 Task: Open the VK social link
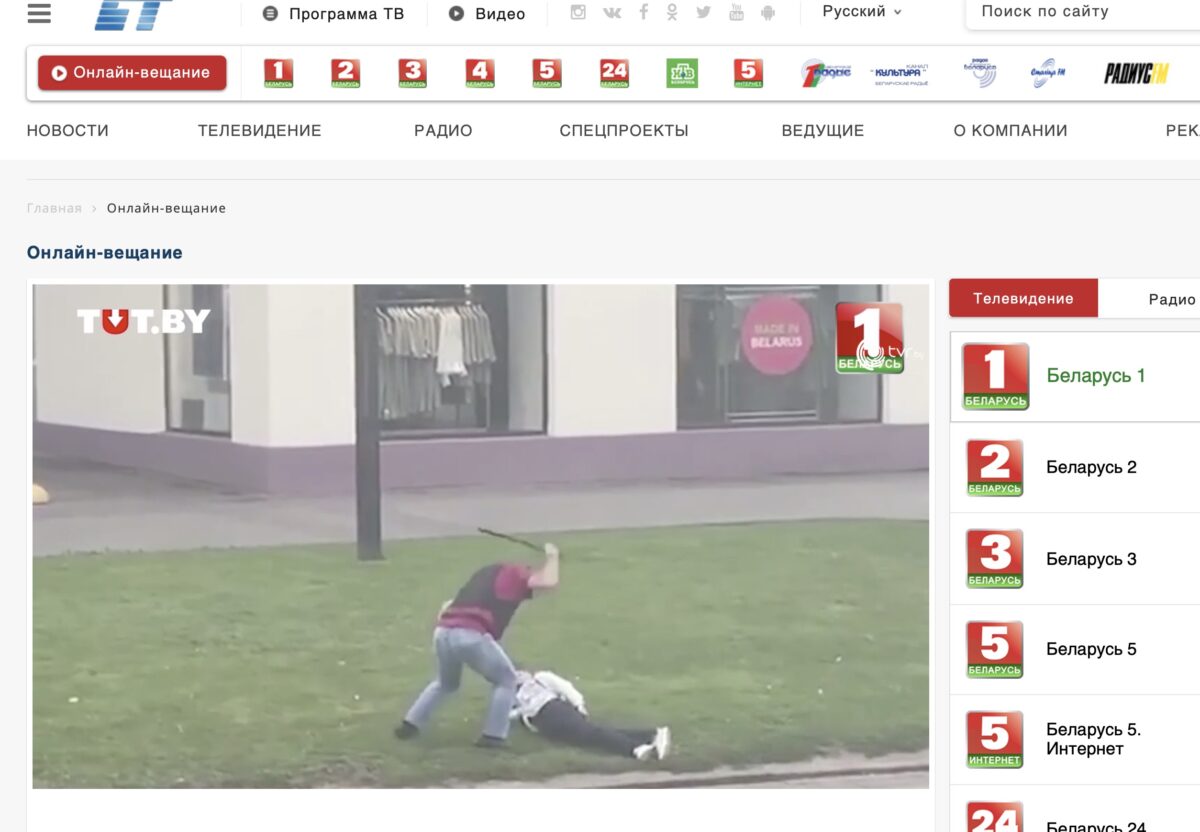pyautogui.click(x=612, y=12)
